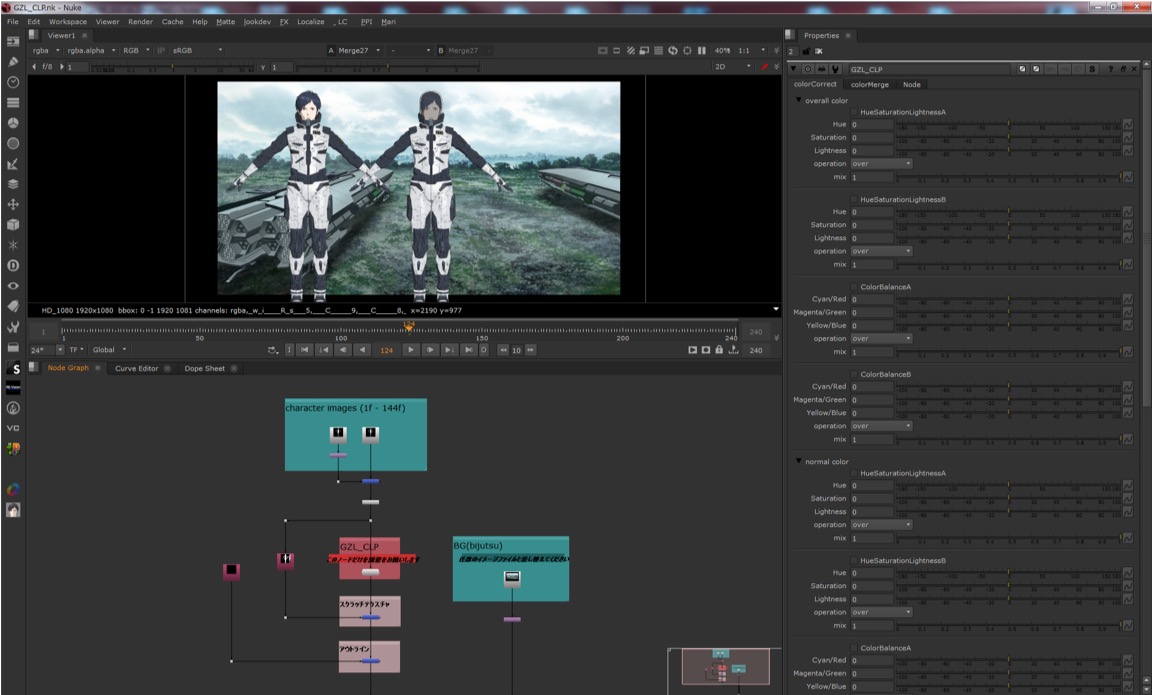Click the S button in GZL_CLP properties header

click(1092, 69)
